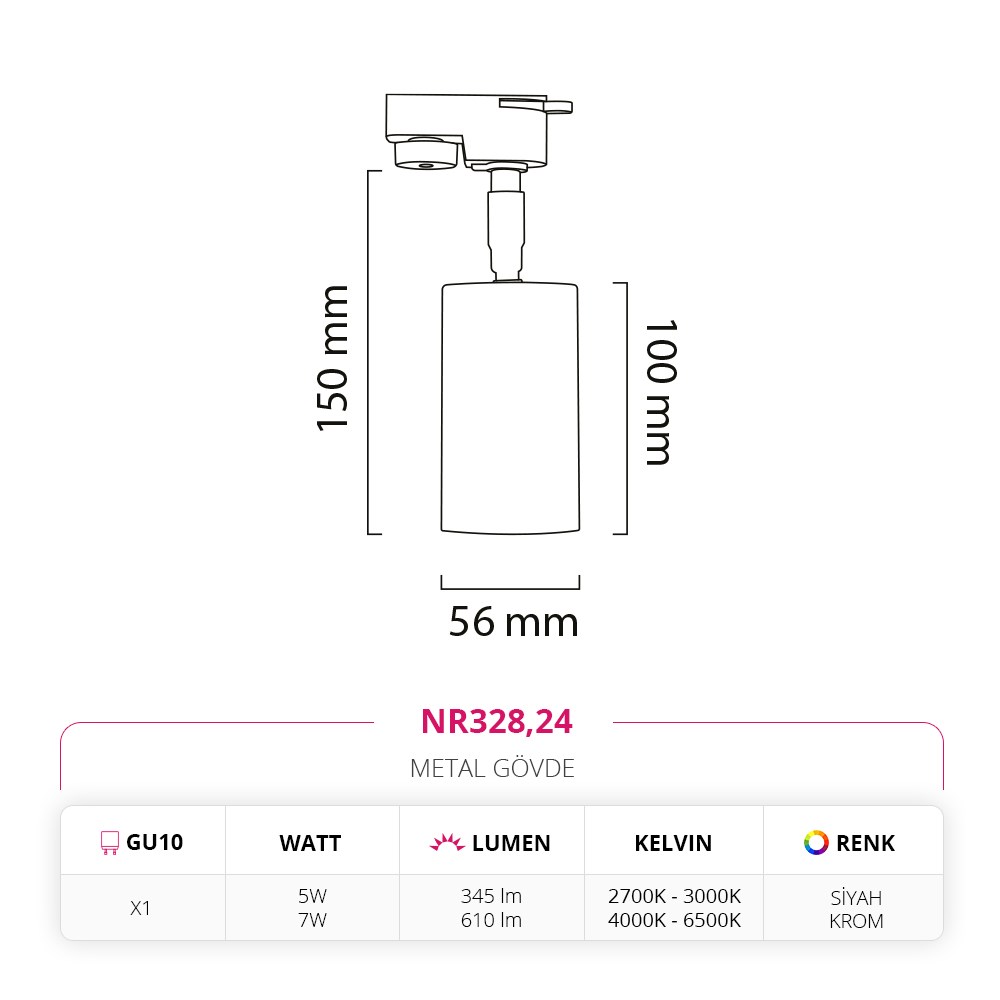The image size is (1000, 1000).
Task: Select the 4000K - 6500K range
Action: pos(674,920)
